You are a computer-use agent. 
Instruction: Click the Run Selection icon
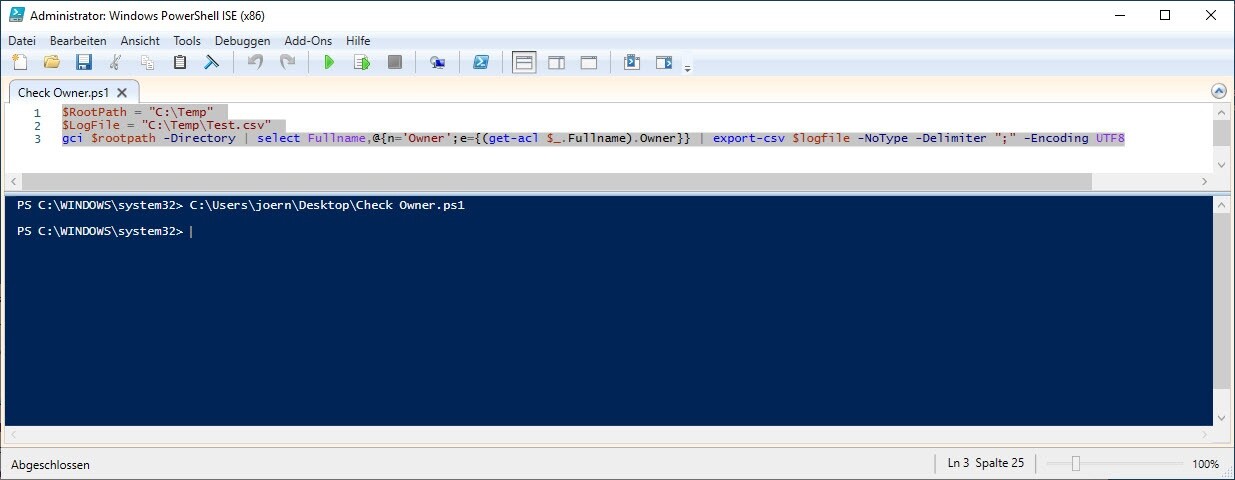click(x=362, y=63)
